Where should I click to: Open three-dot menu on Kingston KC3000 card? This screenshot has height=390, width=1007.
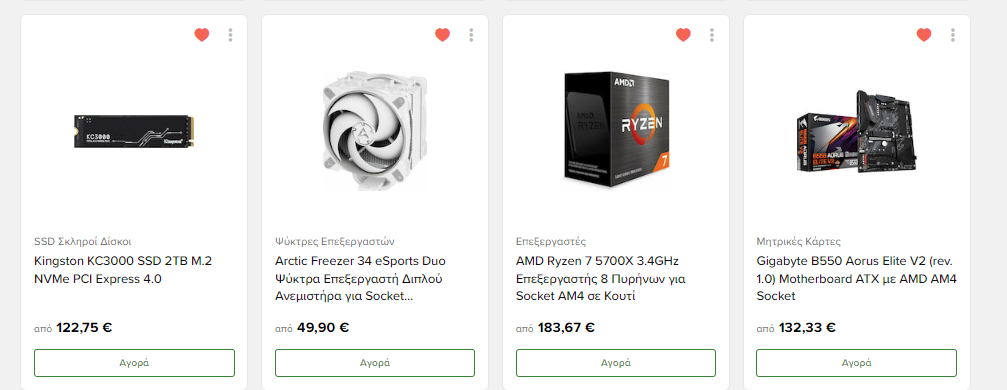231,35
